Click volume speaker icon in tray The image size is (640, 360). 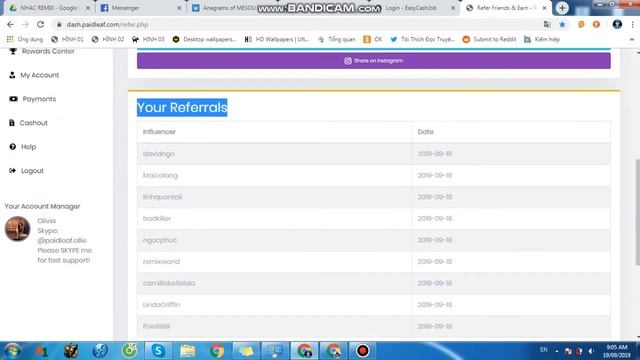point(591,351)
